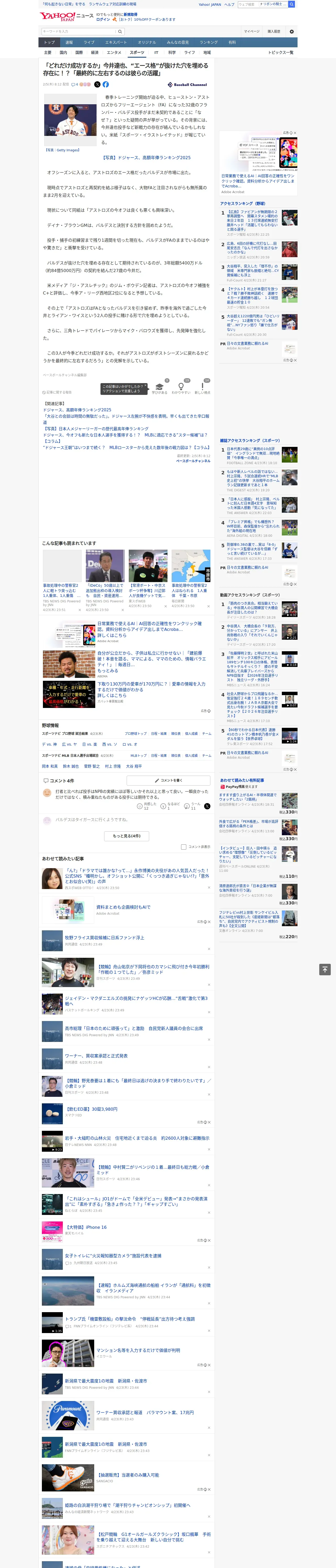
Task: React with 新しい視点 exclamation icon
Action: coord(203,387)
